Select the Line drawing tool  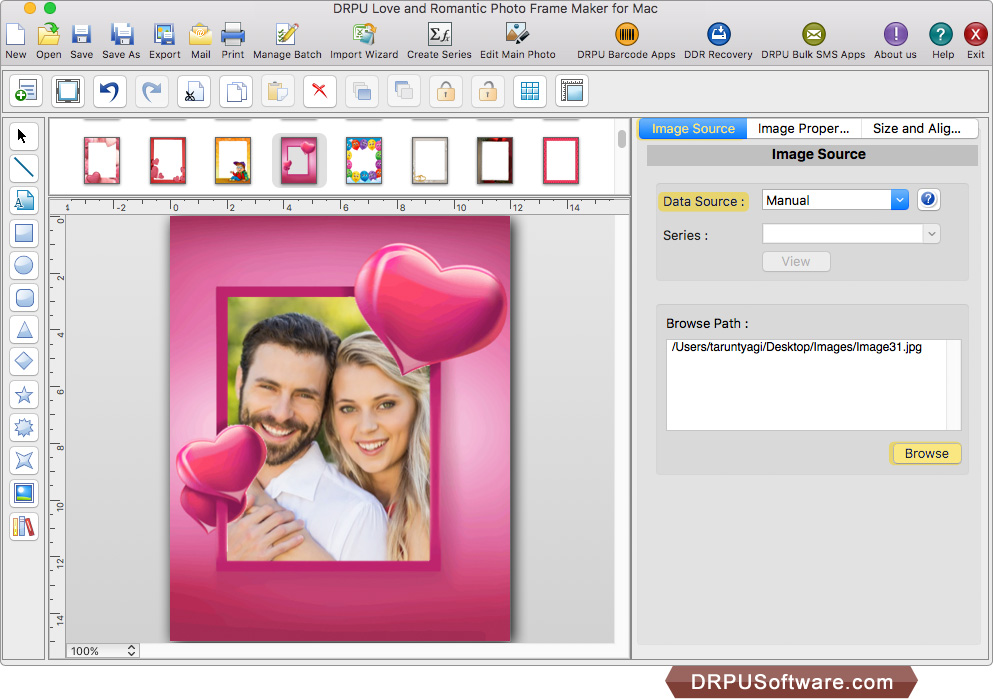(23, 168)
